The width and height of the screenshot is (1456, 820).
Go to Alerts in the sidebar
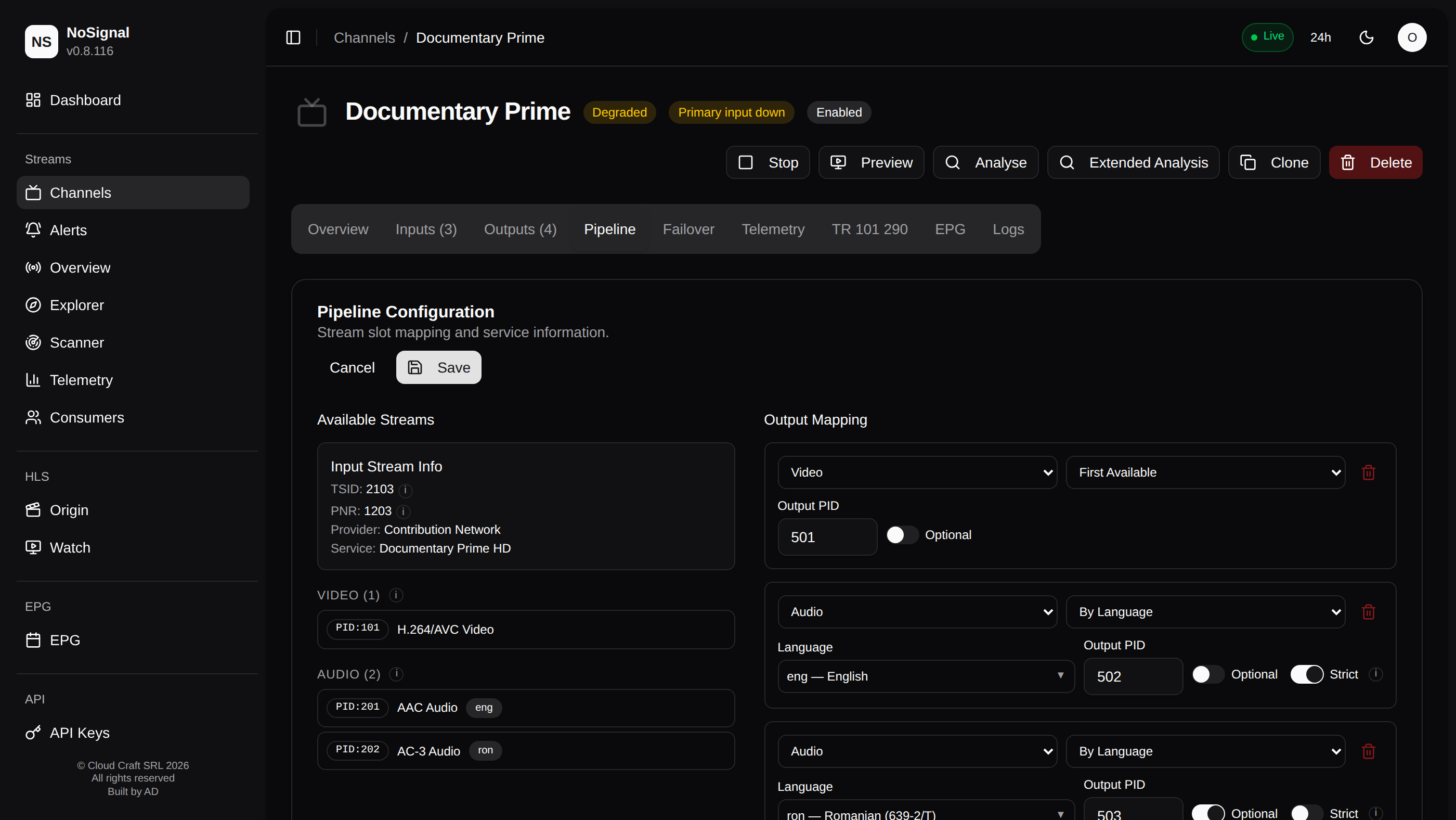pyautogui.click(x=133, y=230)
